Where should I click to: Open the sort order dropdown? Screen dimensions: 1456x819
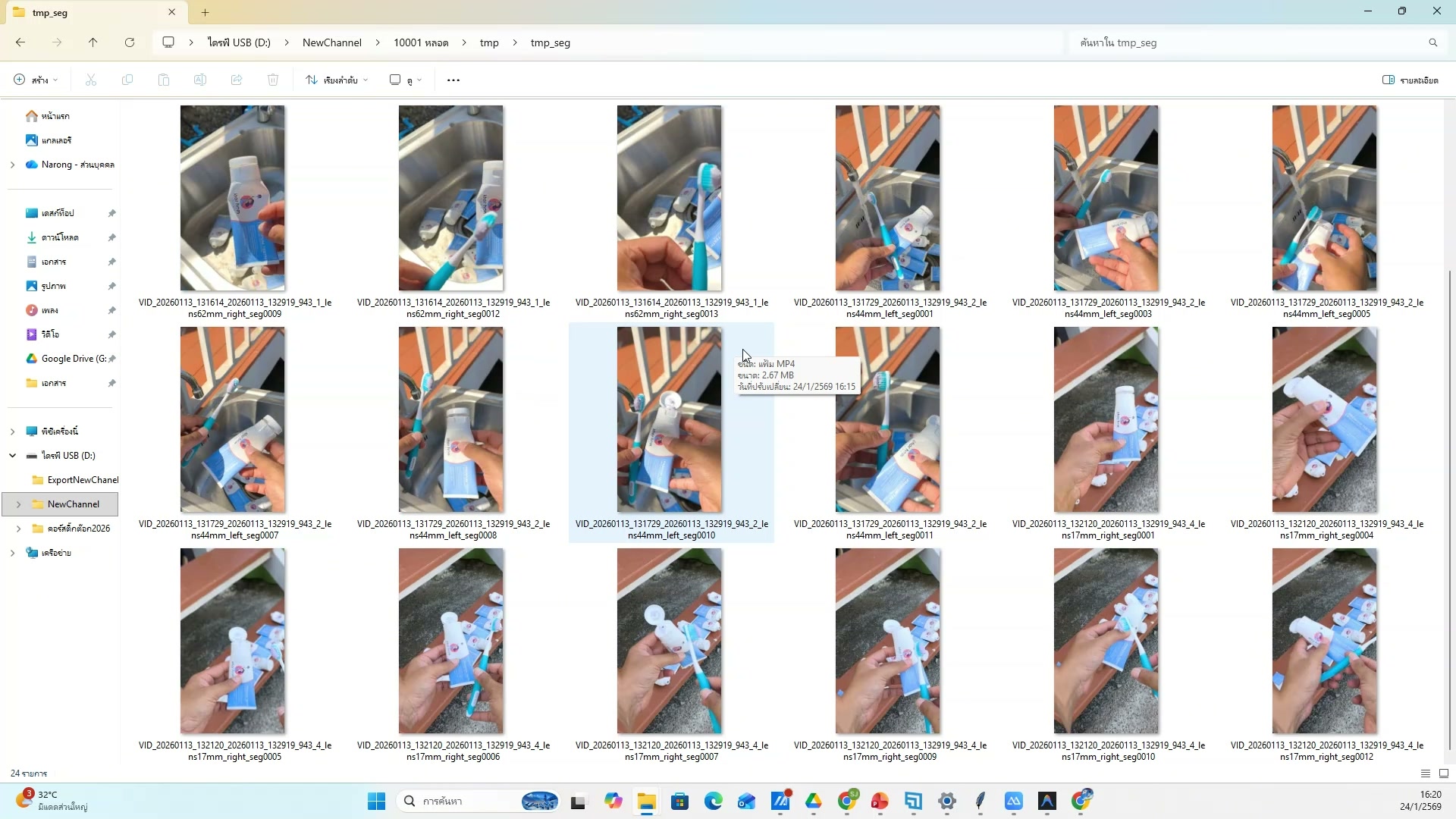[337, 80]
